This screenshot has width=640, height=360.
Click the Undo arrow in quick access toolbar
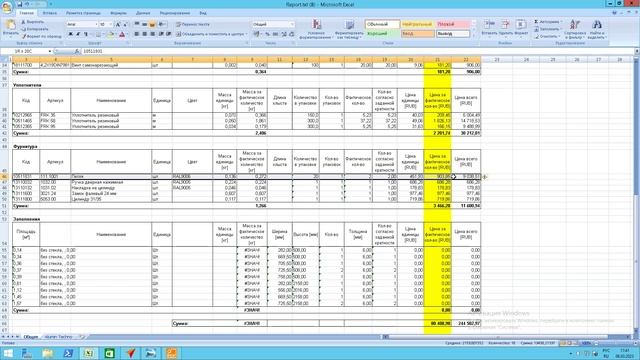tap(27, 4)
